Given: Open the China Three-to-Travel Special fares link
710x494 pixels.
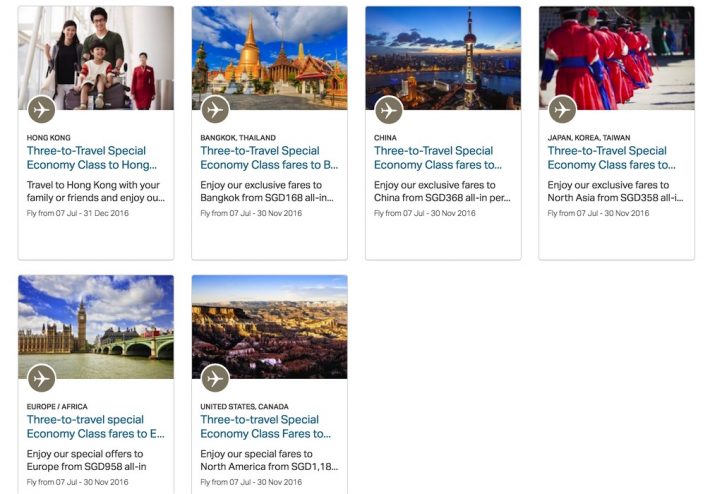Looking at the screenshot, I should point(439,158).
